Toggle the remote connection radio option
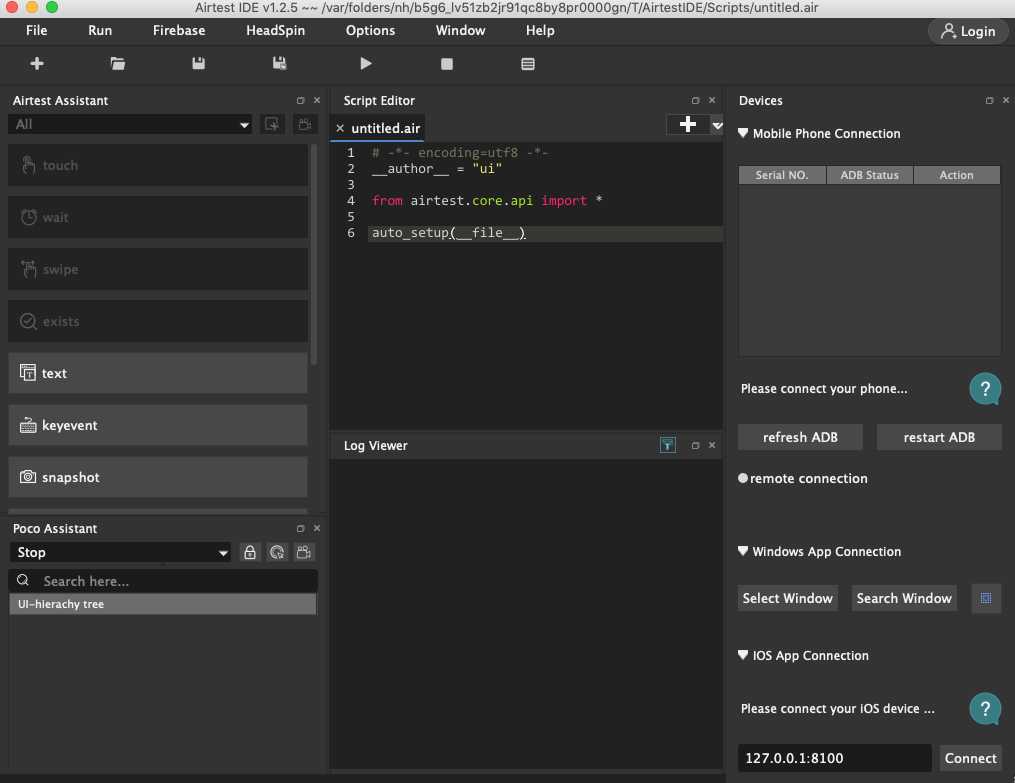The height and width of the screenshot is (783, 1015). tap(742, 478)
